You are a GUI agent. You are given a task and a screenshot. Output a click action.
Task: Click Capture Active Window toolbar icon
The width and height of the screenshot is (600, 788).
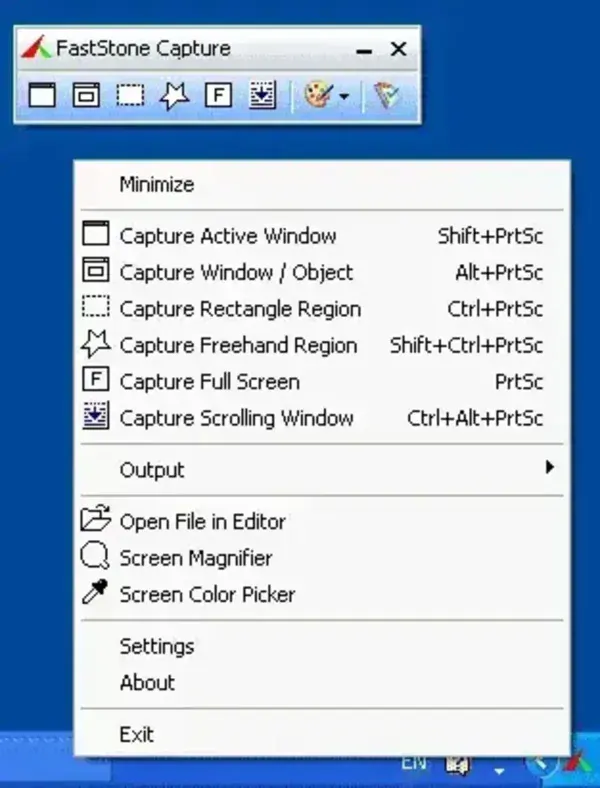42,95
